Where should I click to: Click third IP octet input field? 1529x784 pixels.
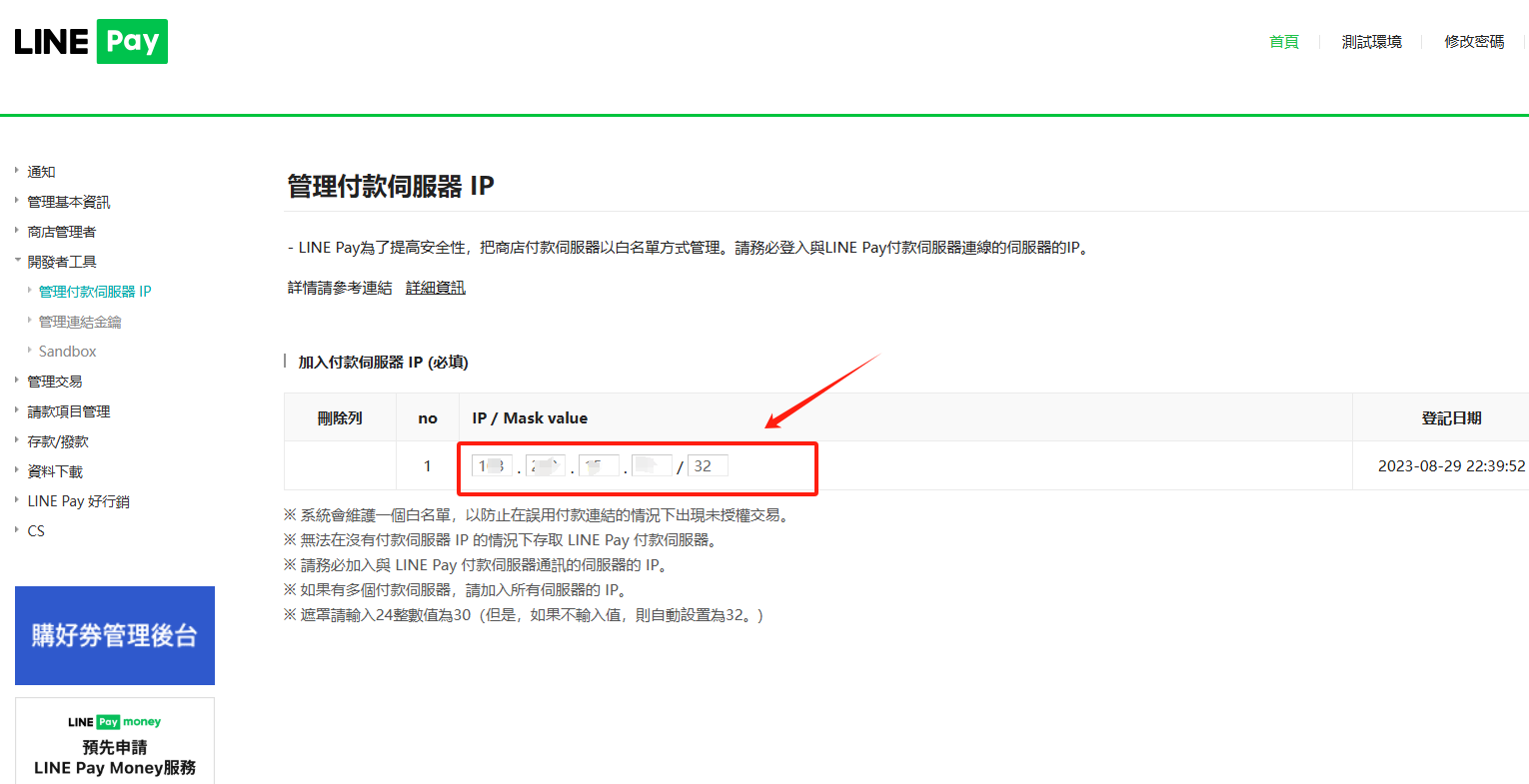[599, 465]
